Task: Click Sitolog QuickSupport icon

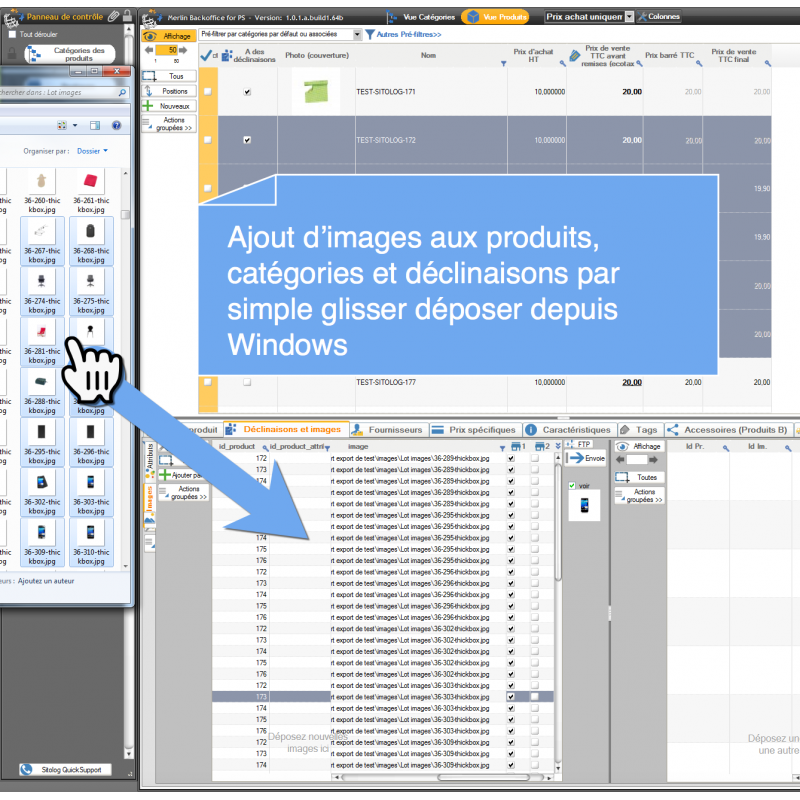Action: point(26,769)
